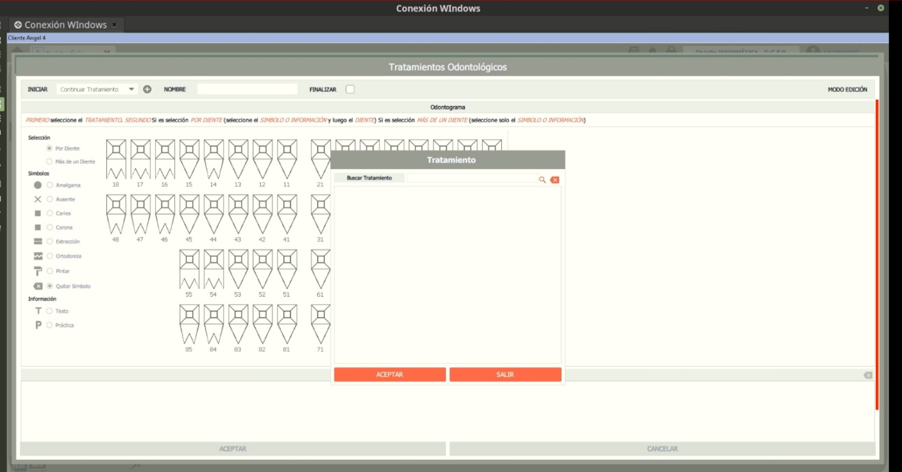This screenshot has width=902, height=472.
Task: Click tooth 53 in the odontogram
Action: tap(238, 269)
